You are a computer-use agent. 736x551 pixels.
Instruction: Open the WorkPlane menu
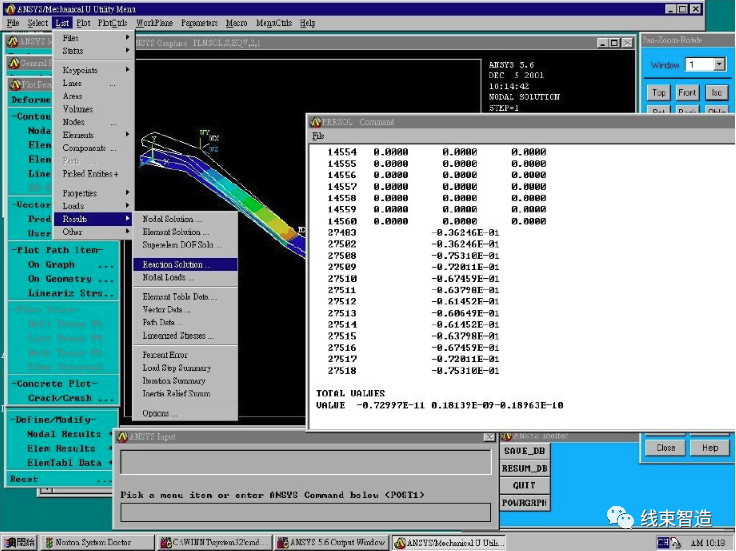pos(154,23)
